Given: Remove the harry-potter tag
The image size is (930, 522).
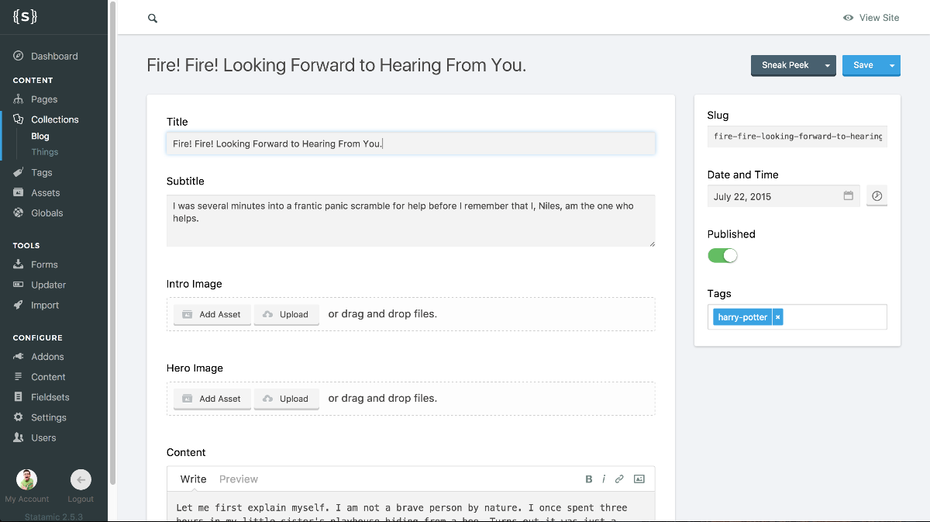Looking at the screenshot, I should pos(778,317).
